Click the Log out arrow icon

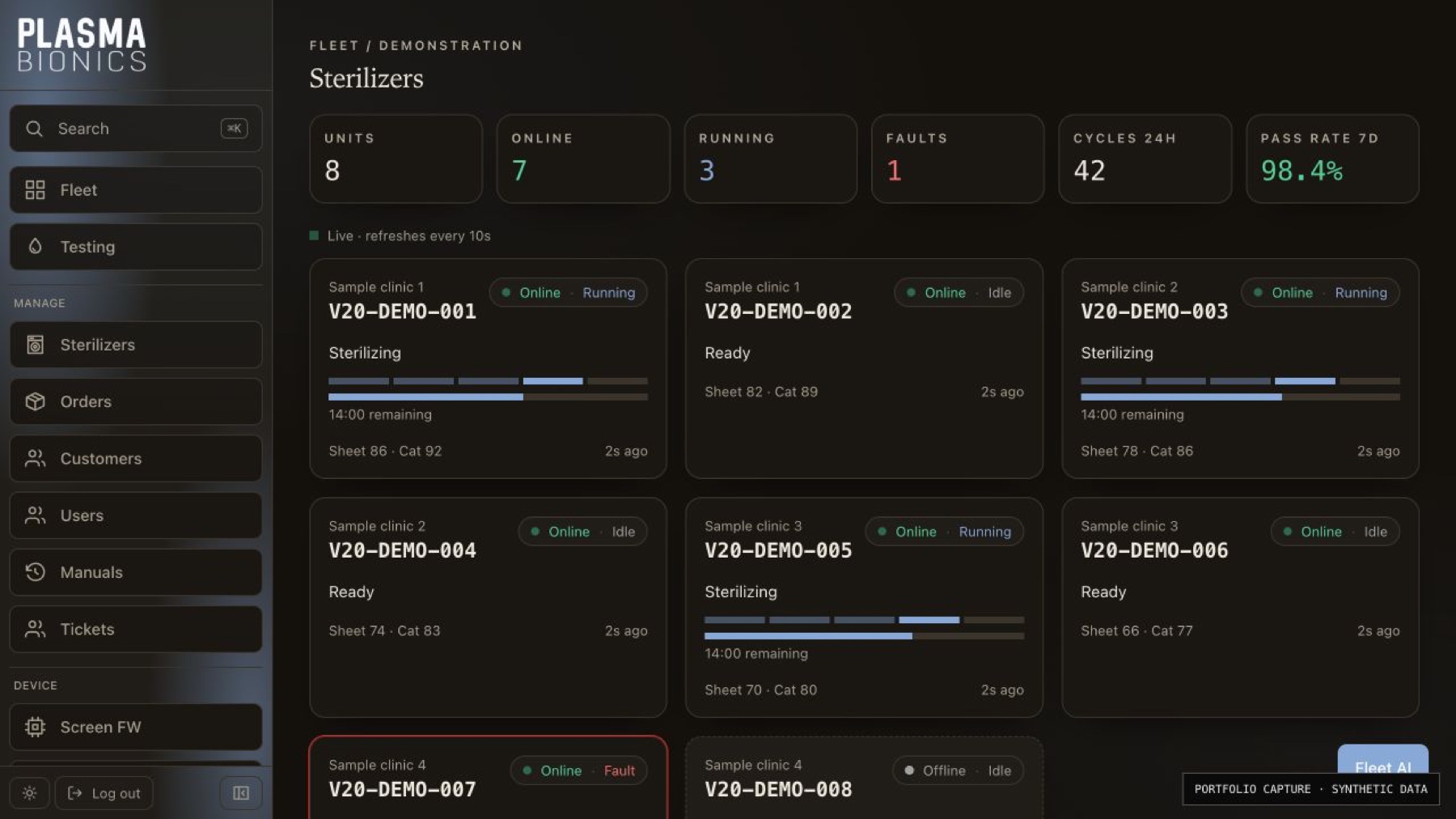click(74, 793)
